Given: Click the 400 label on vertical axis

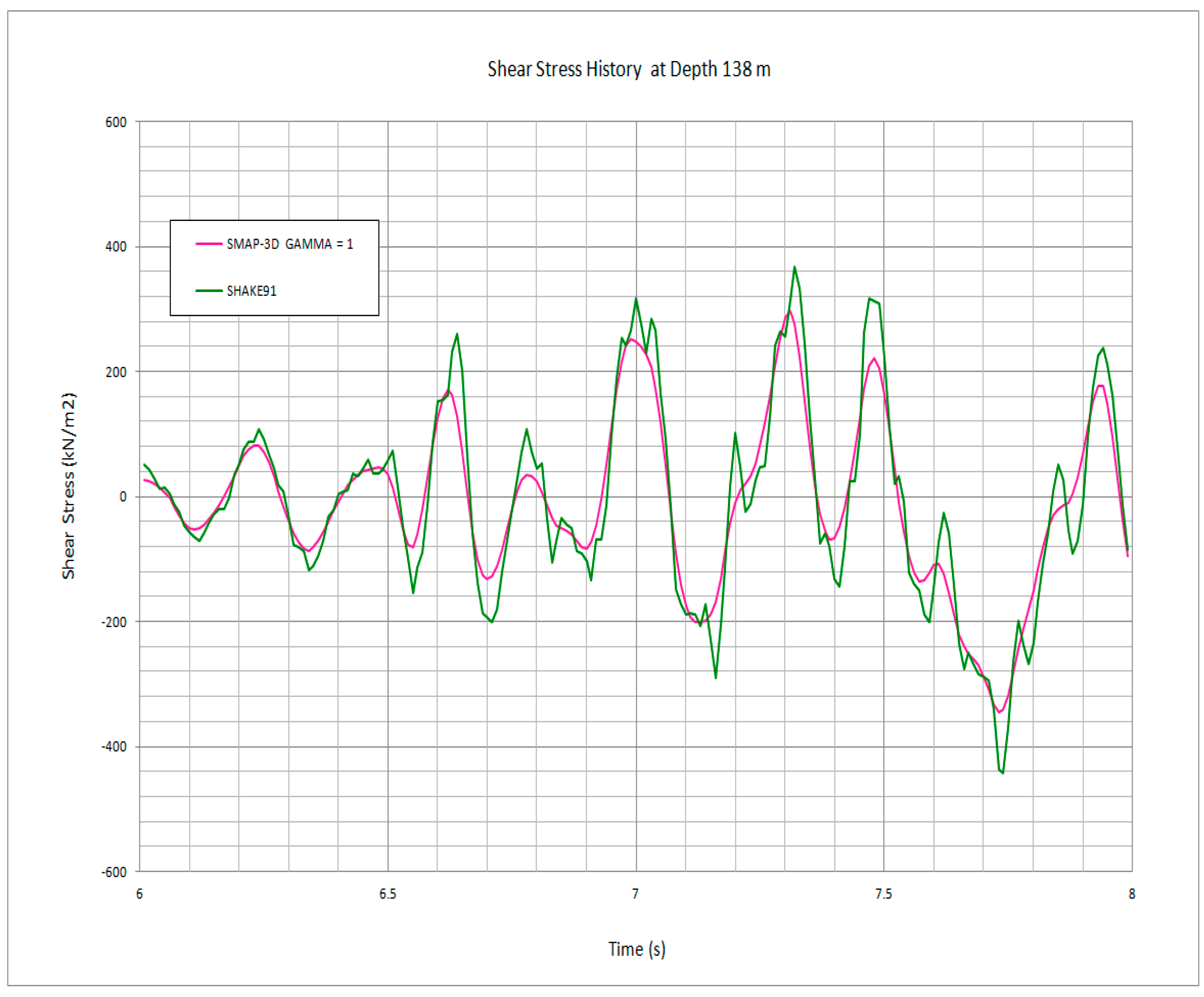Looking at the screenshot, I should [115, 247].
